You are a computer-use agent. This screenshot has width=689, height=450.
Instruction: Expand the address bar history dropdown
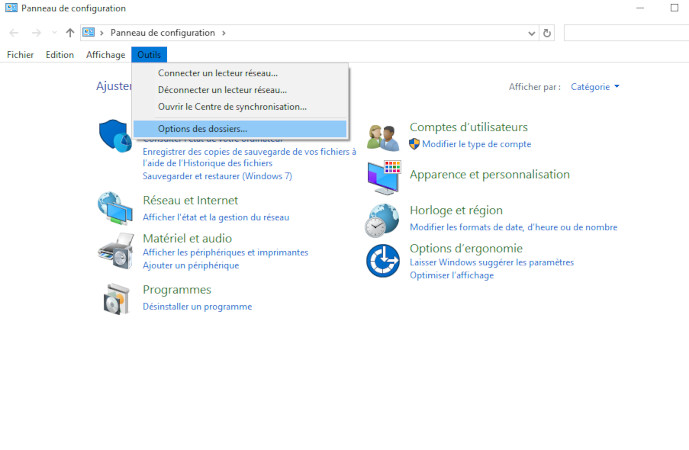[x=531, y=33]
